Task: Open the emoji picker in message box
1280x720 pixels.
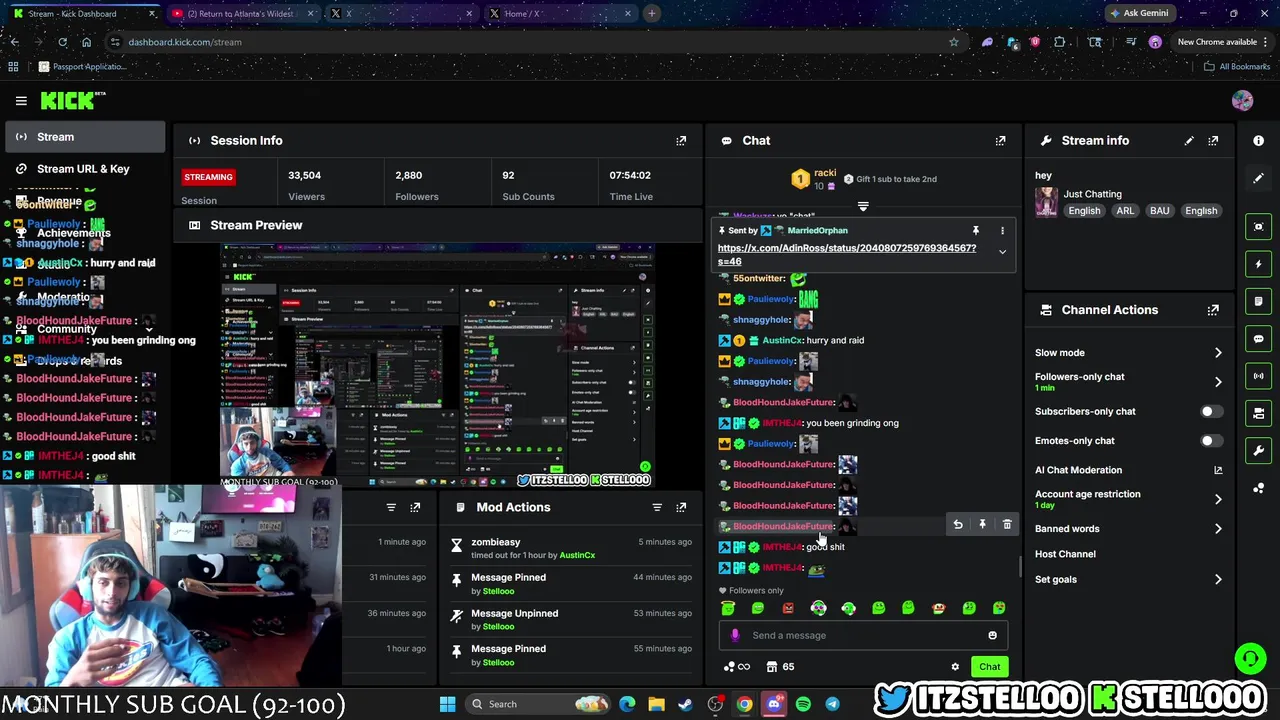Action: (x=992, y=635)
